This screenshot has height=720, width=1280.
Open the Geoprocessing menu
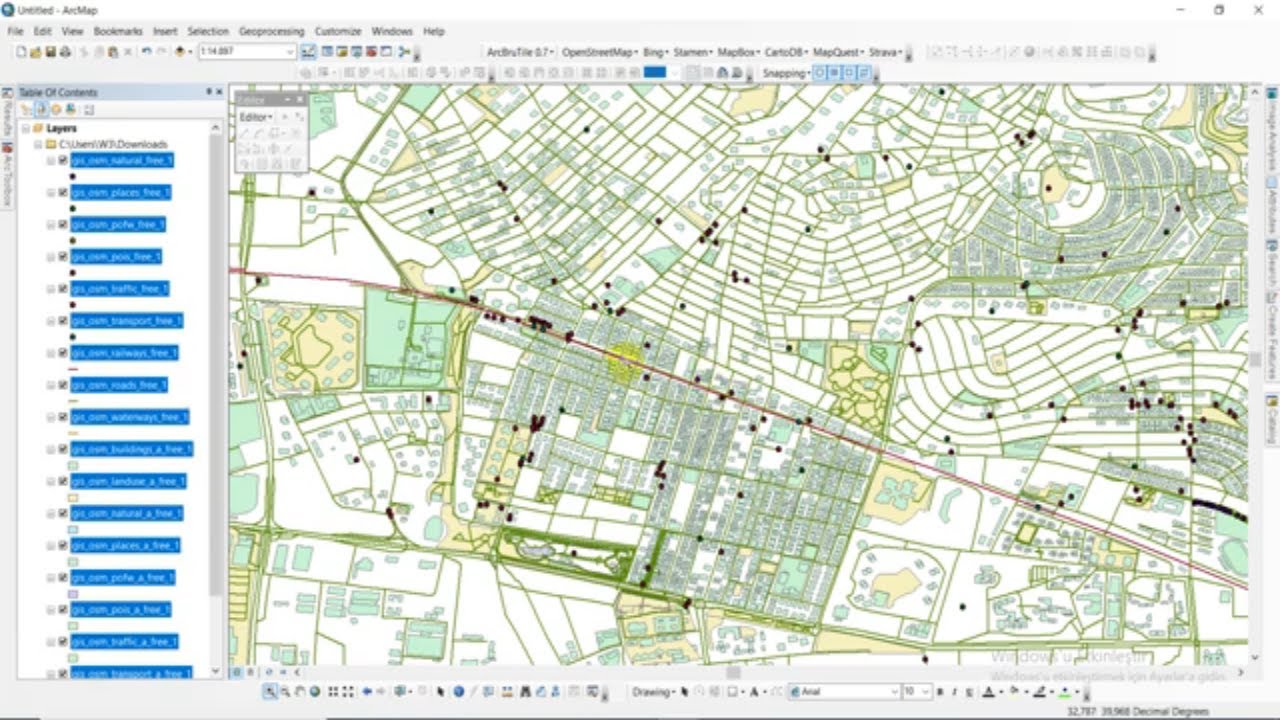[x=272, y=31]
